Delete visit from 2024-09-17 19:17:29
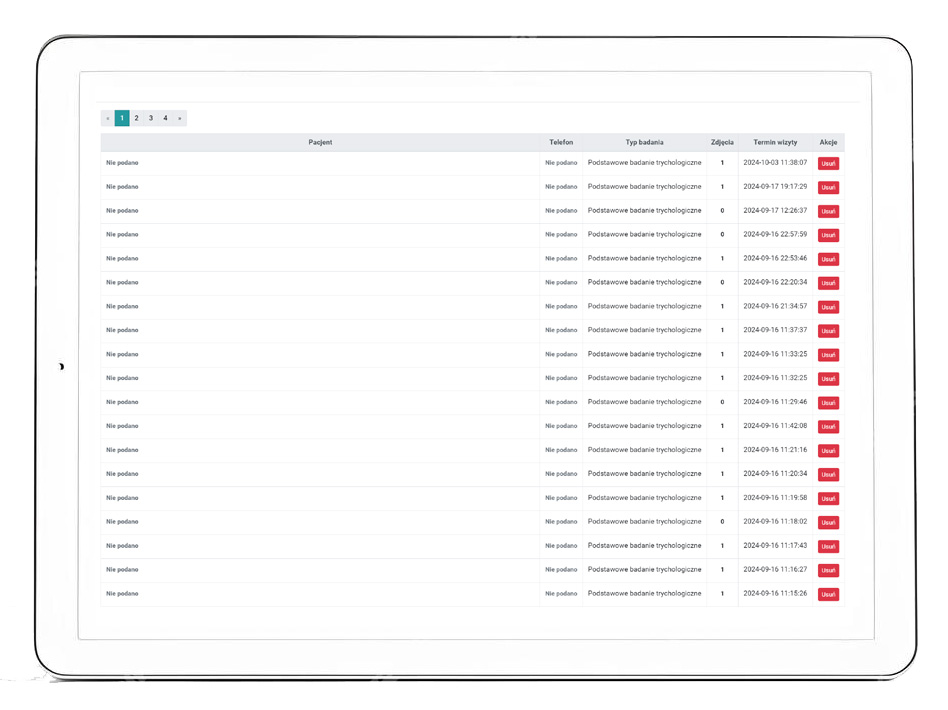This screenshot has width=948, height=710. point(828,187)
